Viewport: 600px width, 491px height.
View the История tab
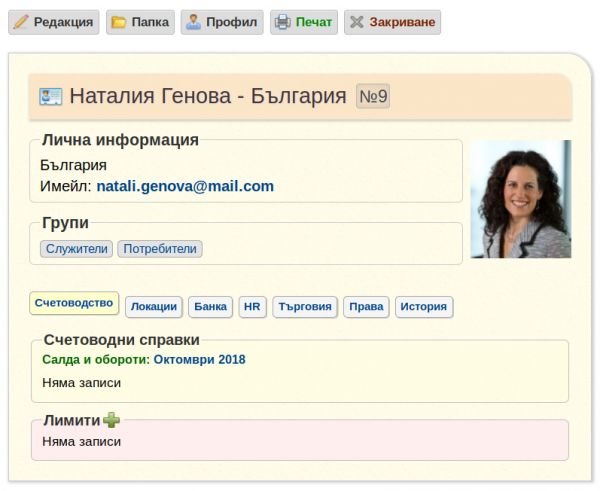(423, 307)
